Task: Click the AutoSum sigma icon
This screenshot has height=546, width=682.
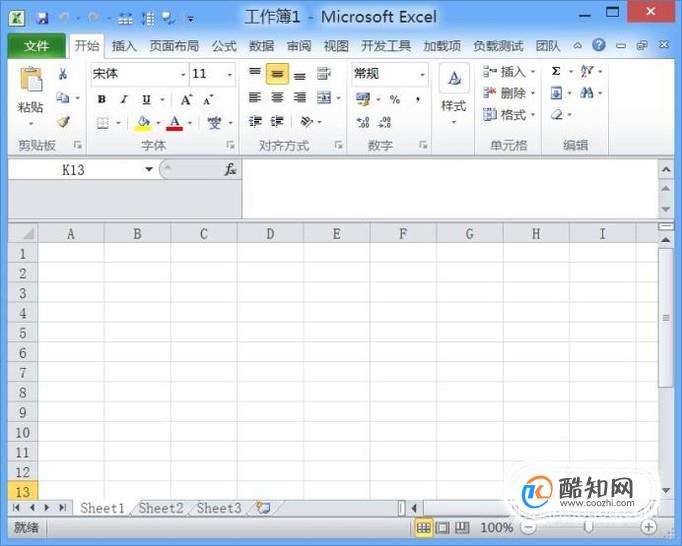Action: pyautogui.click(x=556, y=71)
